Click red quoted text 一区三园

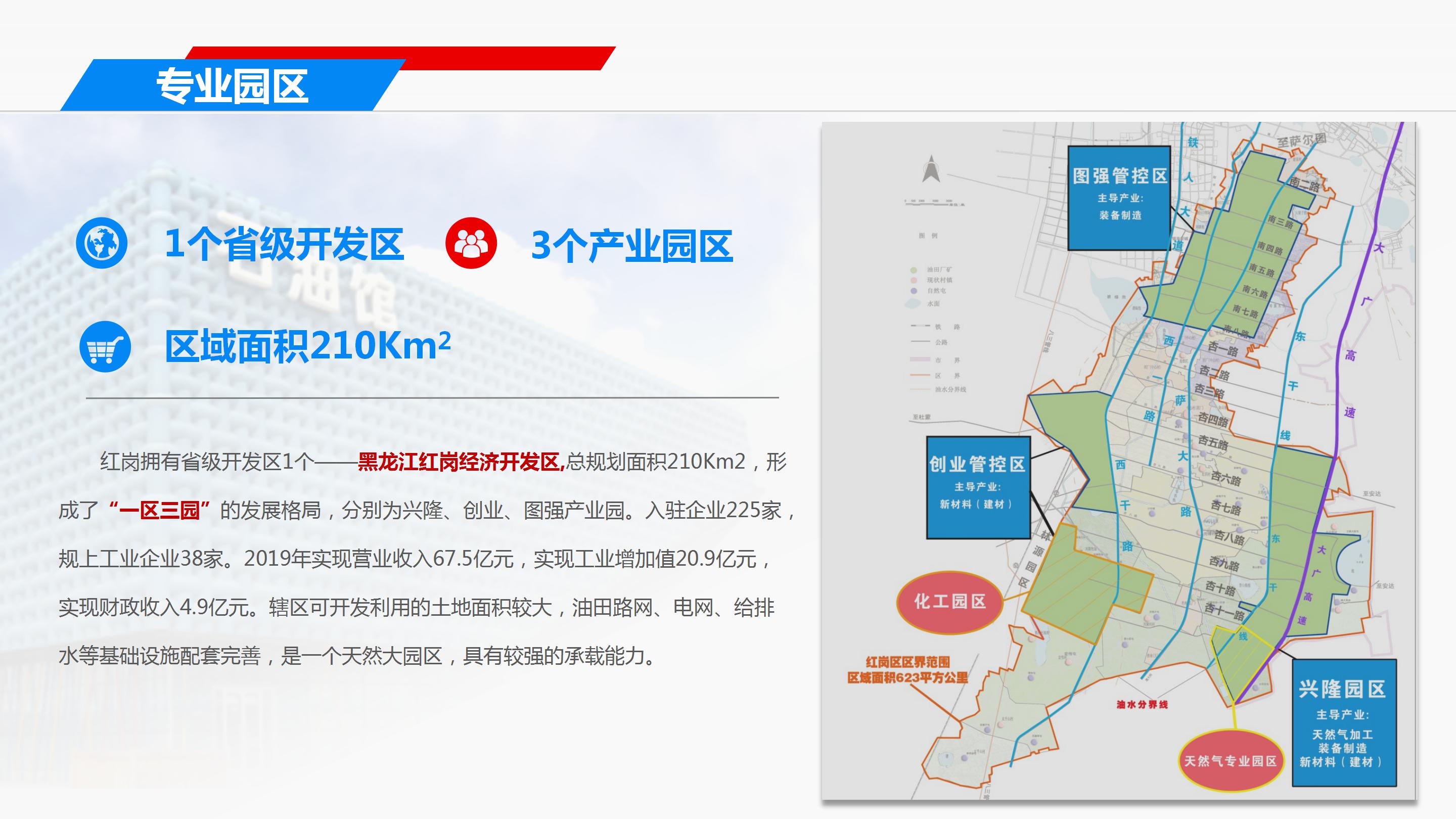point(159,511)
